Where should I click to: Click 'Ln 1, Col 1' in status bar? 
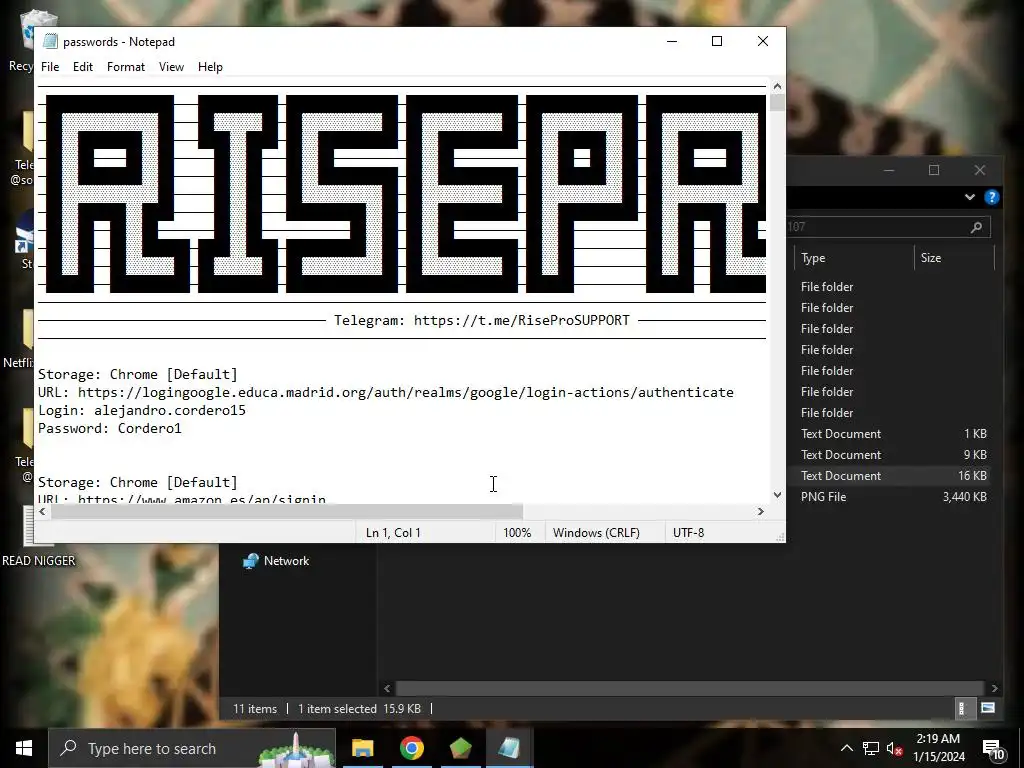coord(393,532)
